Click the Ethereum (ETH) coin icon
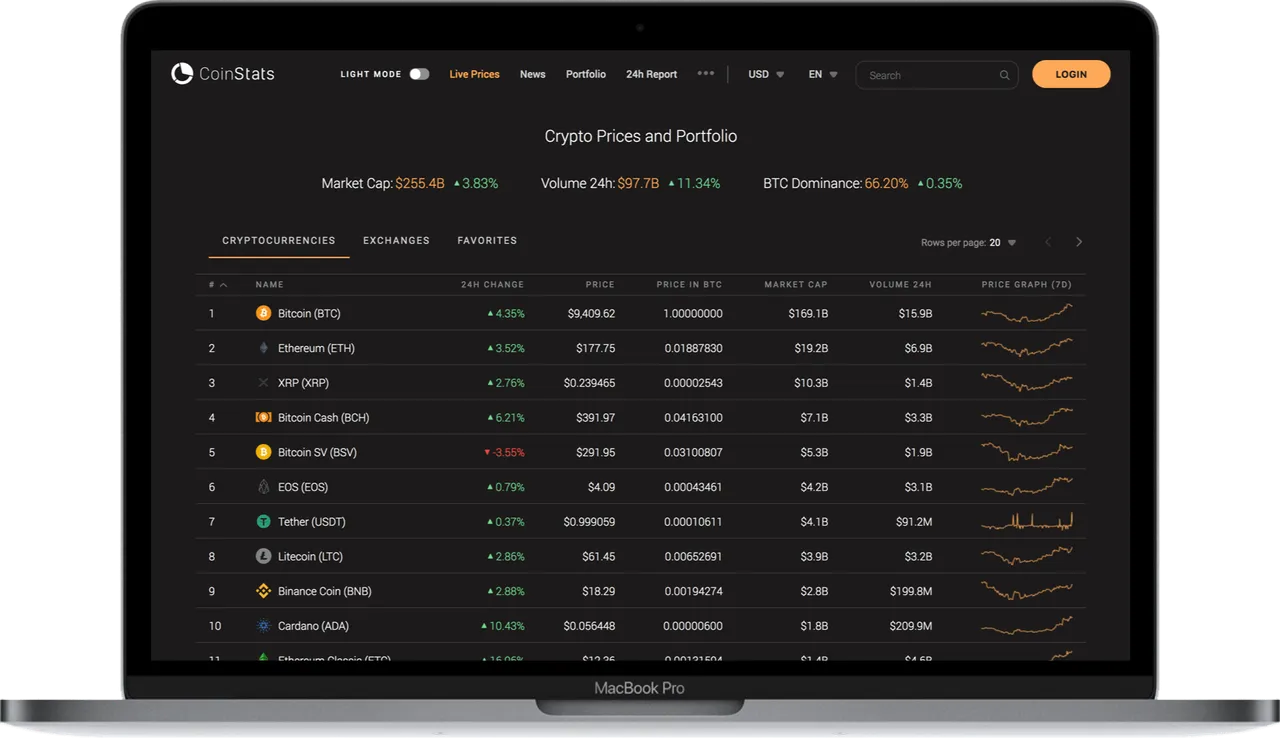Screen dimensions: 1280x738 click(x=264, y=348)
